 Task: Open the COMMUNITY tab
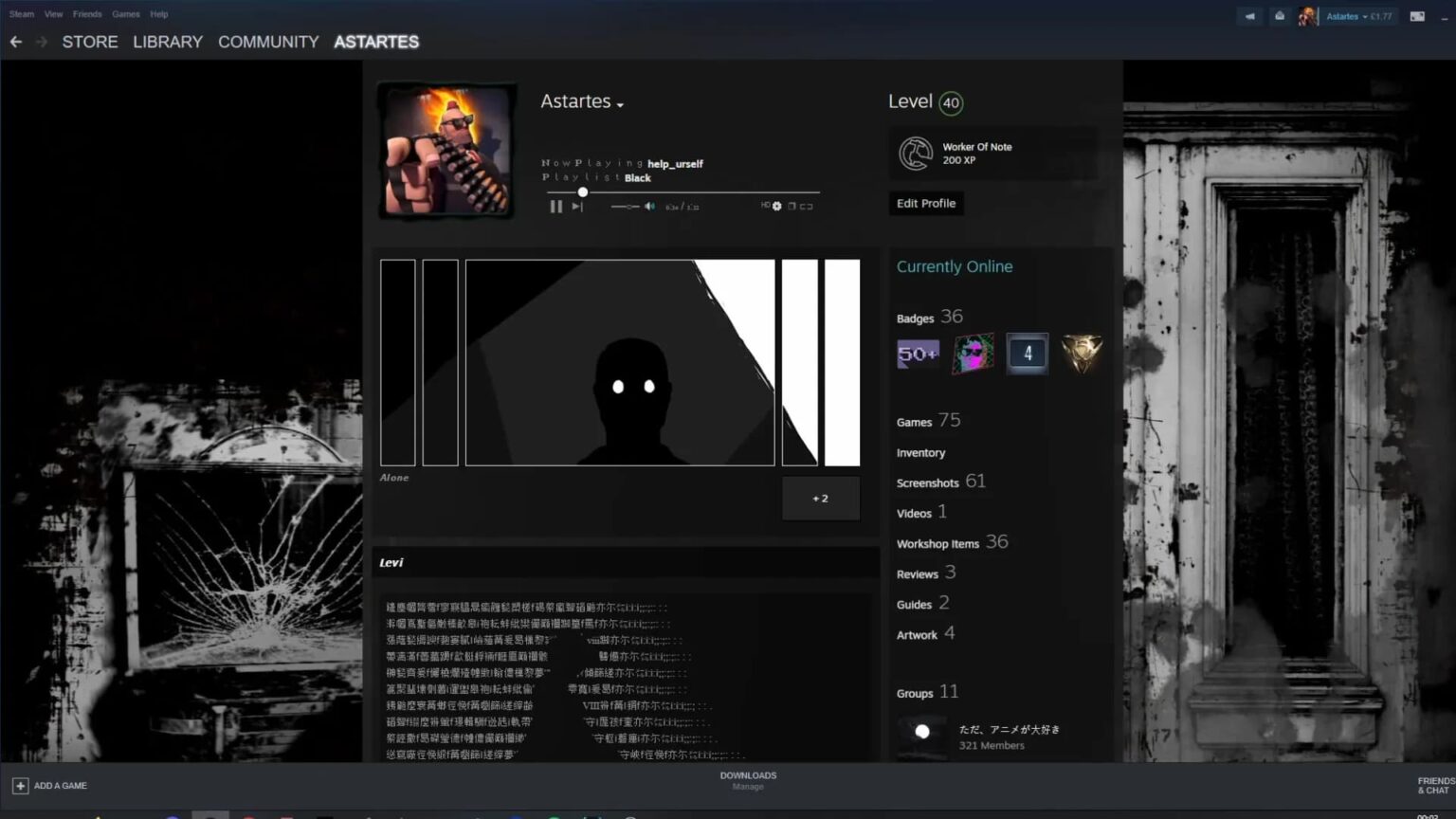[x=268, y=42]
